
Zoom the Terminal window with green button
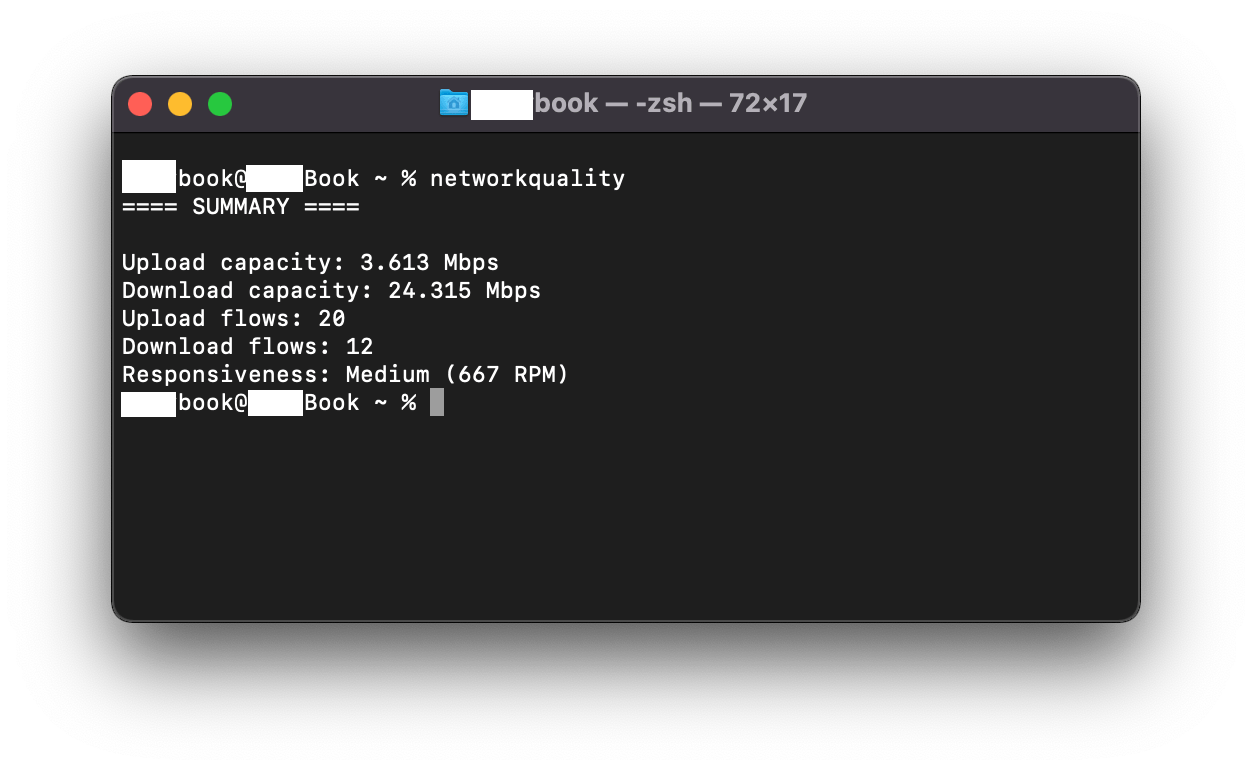(x=220, y=104)
